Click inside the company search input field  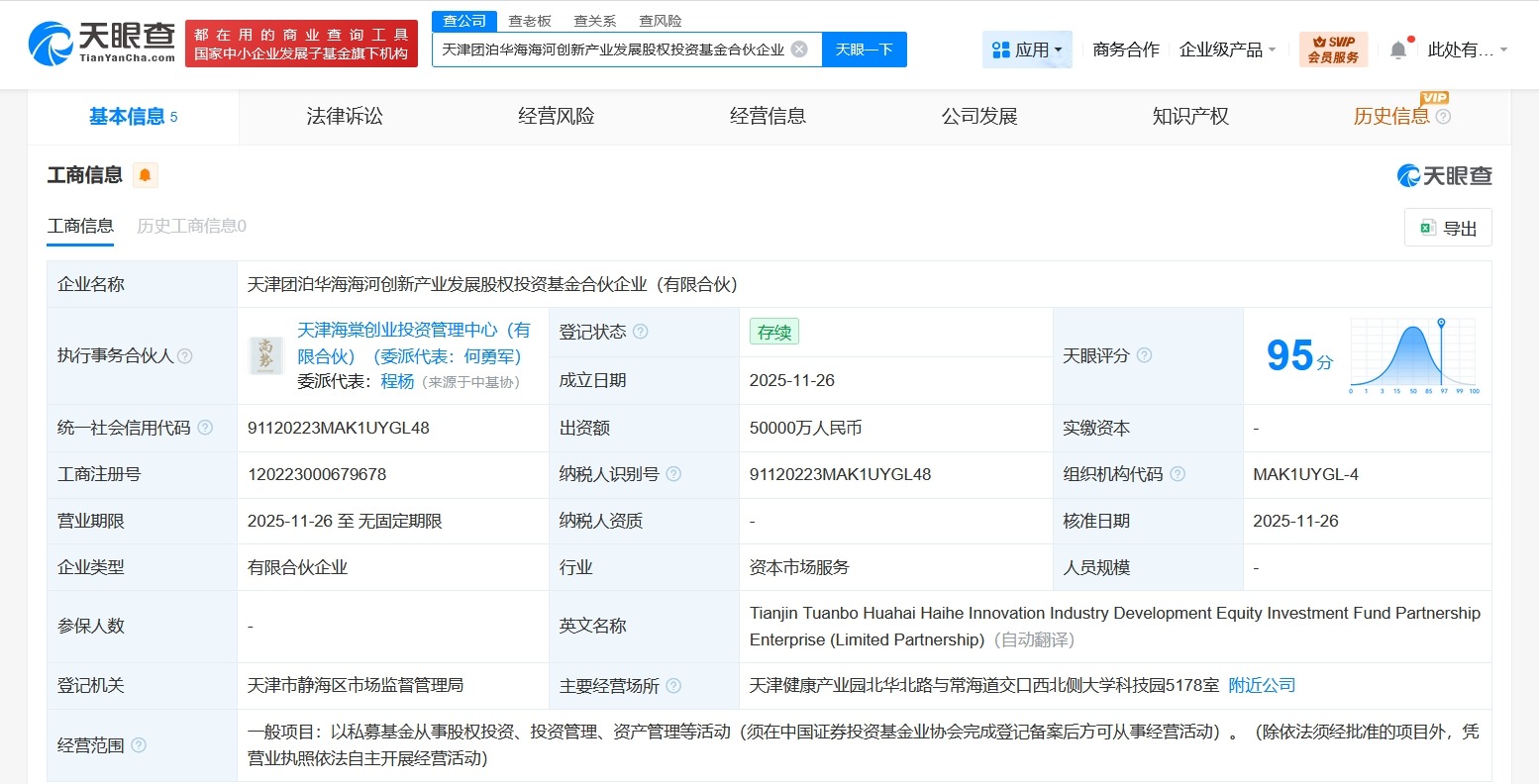click(x=614, y=49)
